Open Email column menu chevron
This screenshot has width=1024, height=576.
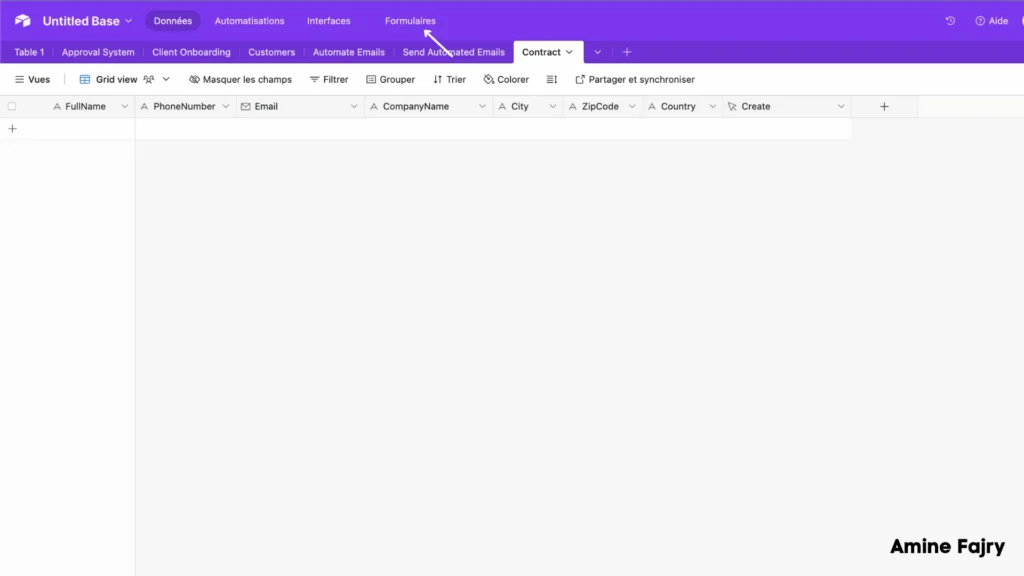[354, 106]
